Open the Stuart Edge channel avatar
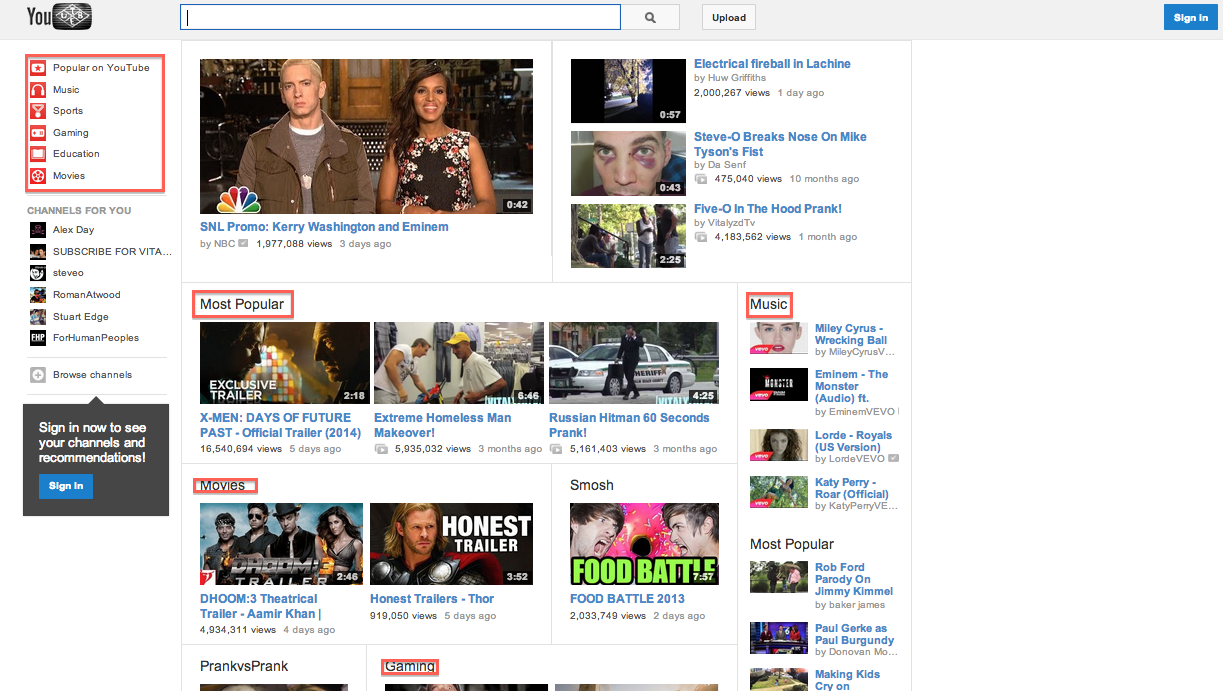This screenshot has width=1223, height=691. point(37,317)
